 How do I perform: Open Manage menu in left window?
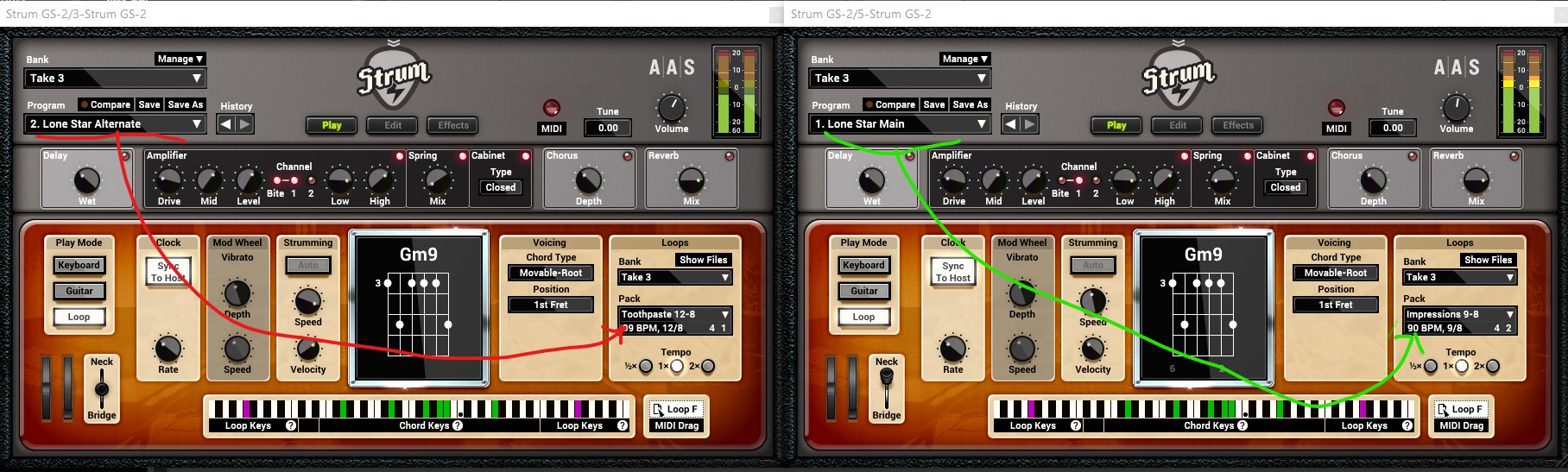(x=180, y=59)
